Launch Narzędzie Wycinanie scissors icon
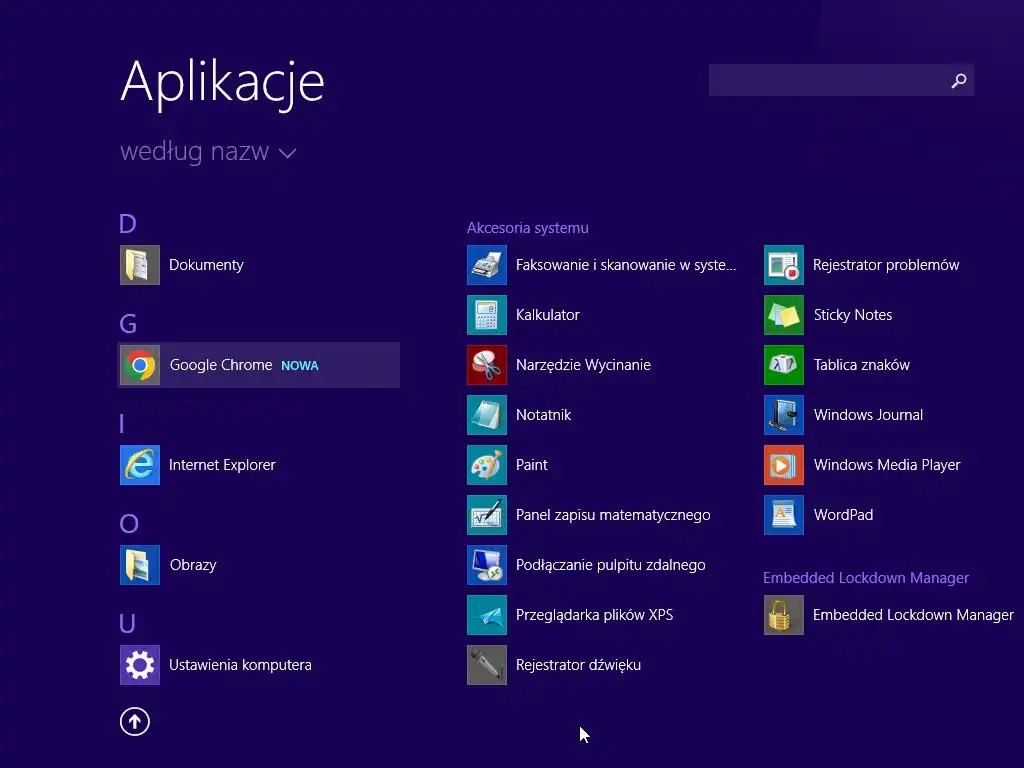This screenshot has height=768, width=1024. tap(487, 365)
